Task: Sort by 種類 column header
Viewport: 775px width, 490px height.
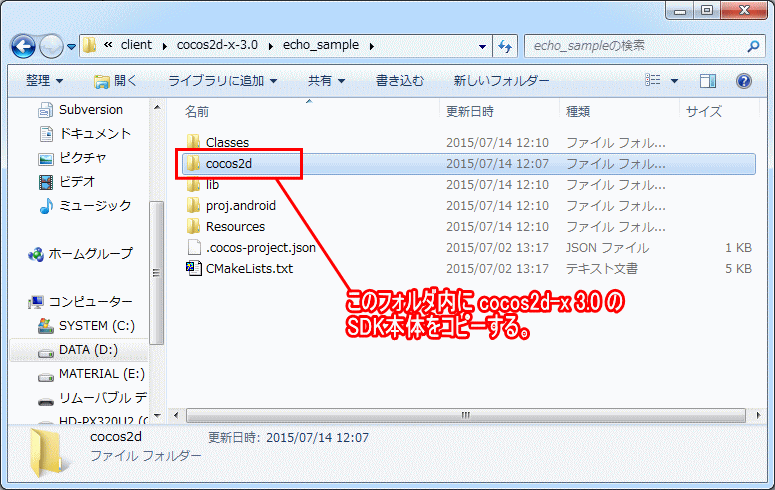Action: tap(578, 112)
